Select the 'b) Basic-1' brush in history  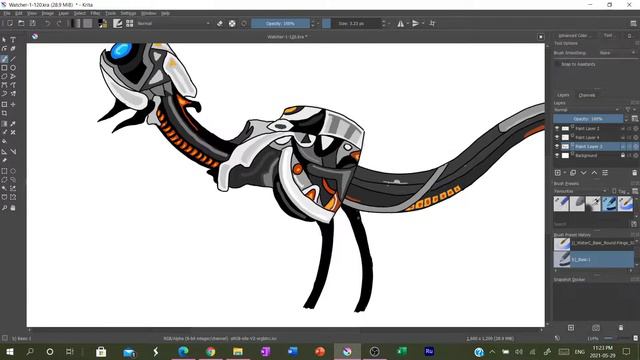[x=593, y=260]
